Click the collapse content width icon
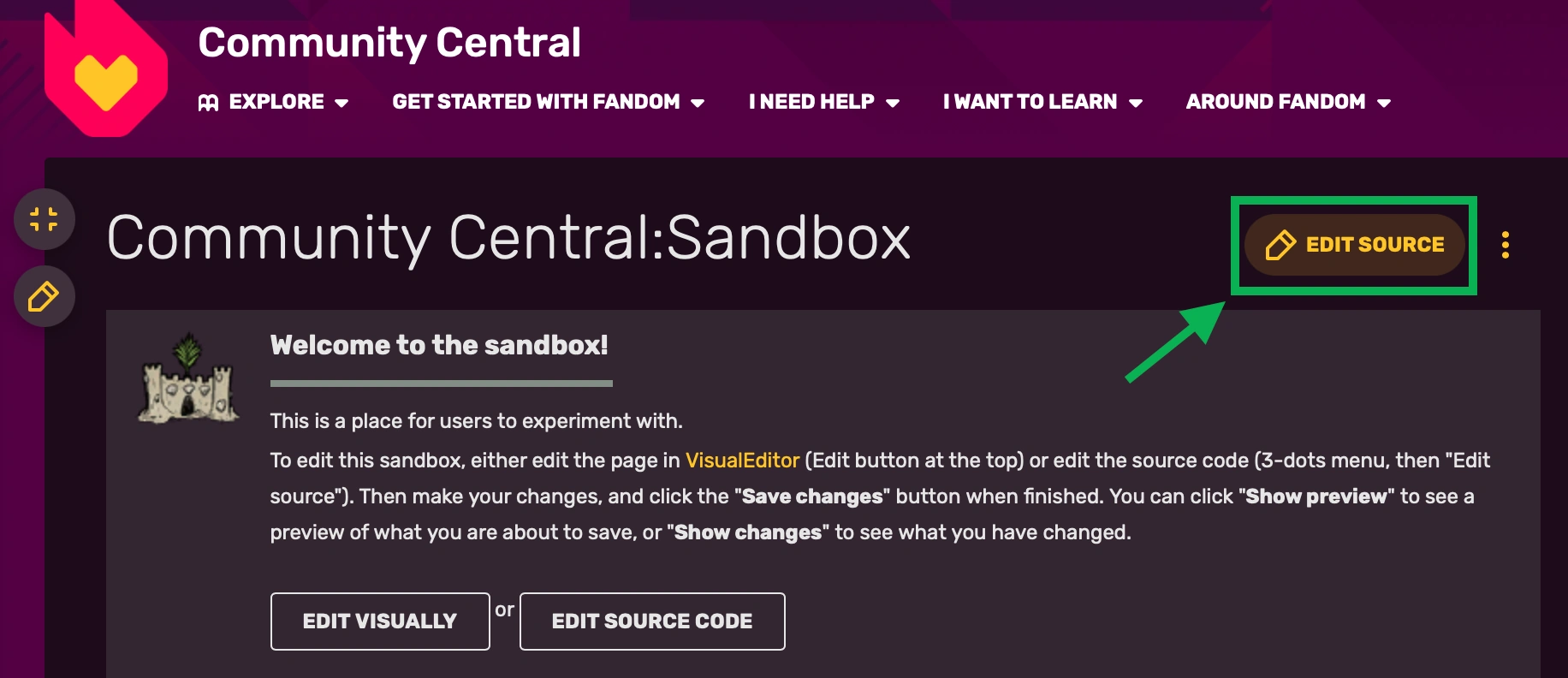This screenshot has height=678, width=1568. pos(44,219)
